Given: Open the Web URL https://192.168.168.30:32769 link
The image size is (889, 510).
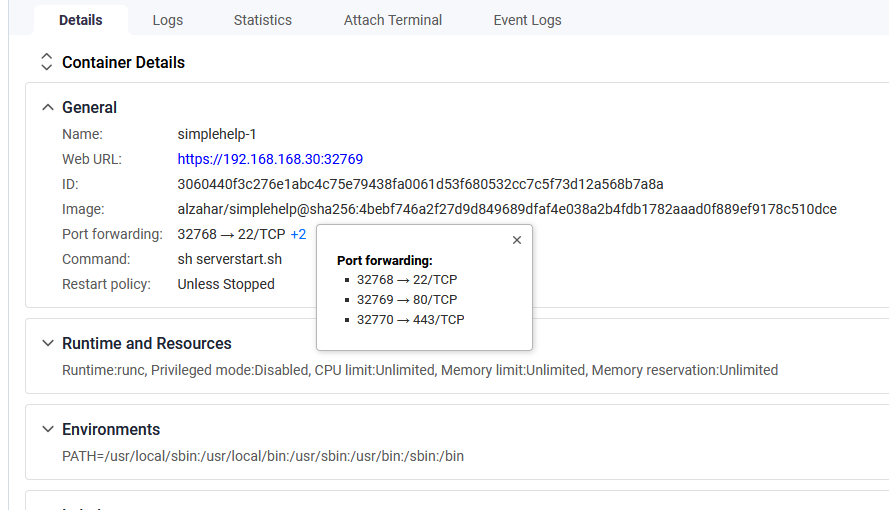Looking at the screenshot, I should click(270, 159).
